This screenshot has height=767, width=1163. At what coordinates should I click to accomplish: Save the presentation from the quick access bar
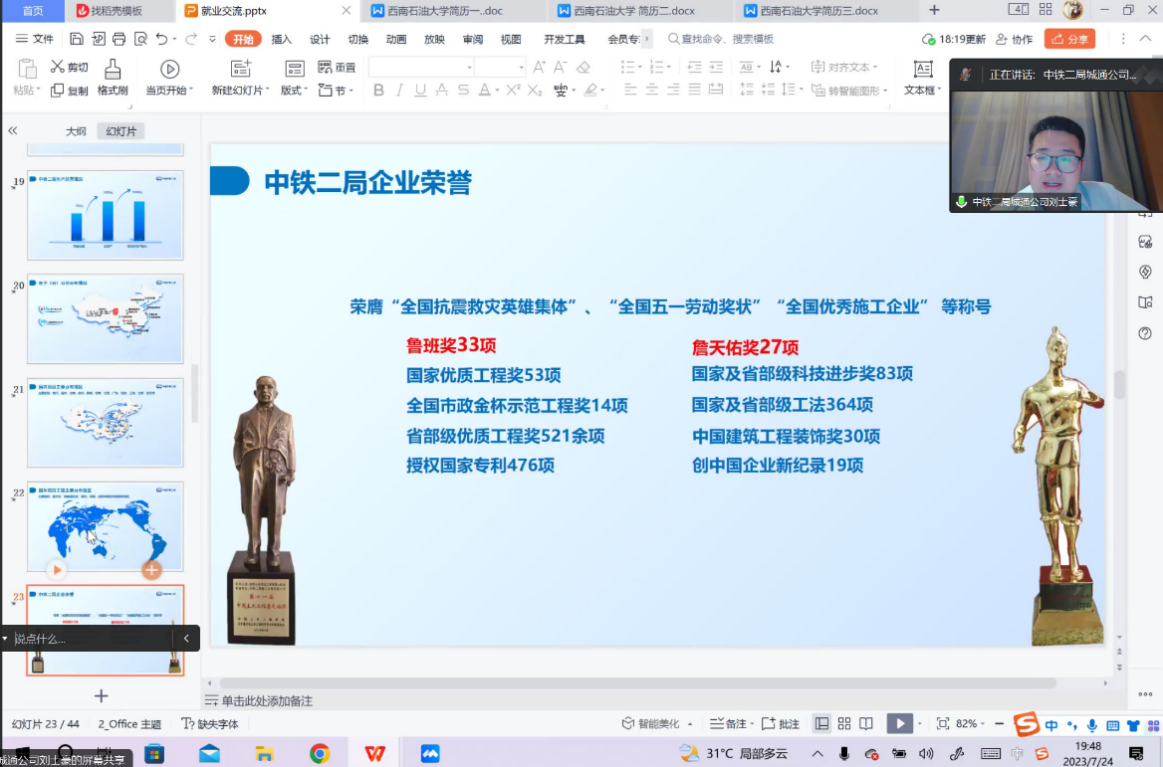[76, 39]
